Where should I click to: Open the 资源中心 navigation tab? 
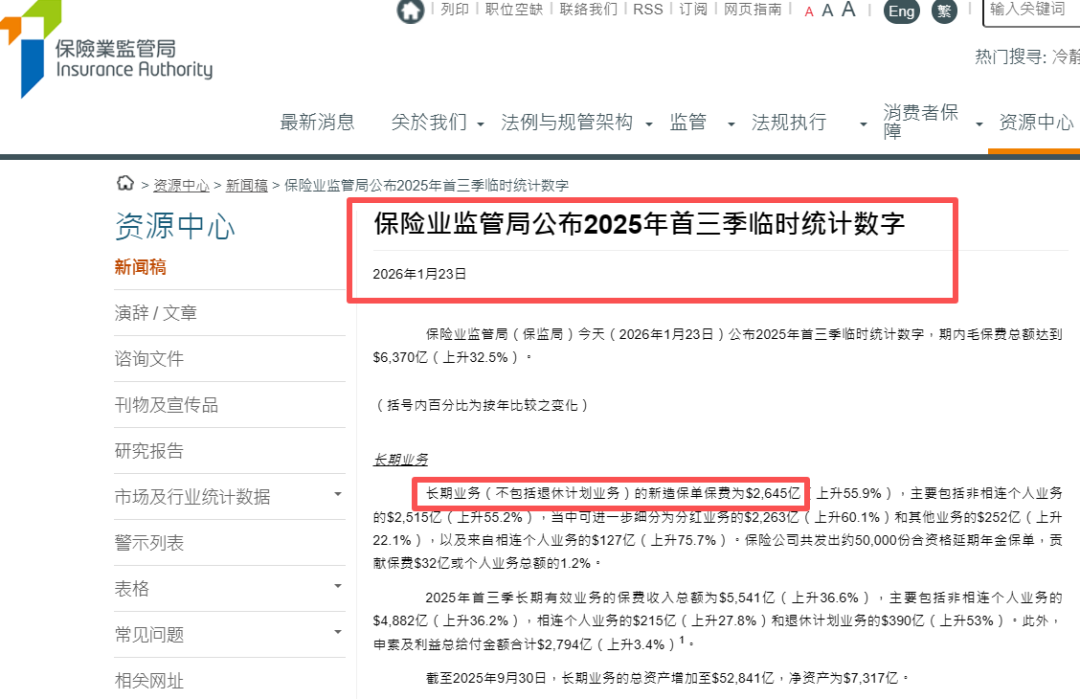coord(1036,122)
